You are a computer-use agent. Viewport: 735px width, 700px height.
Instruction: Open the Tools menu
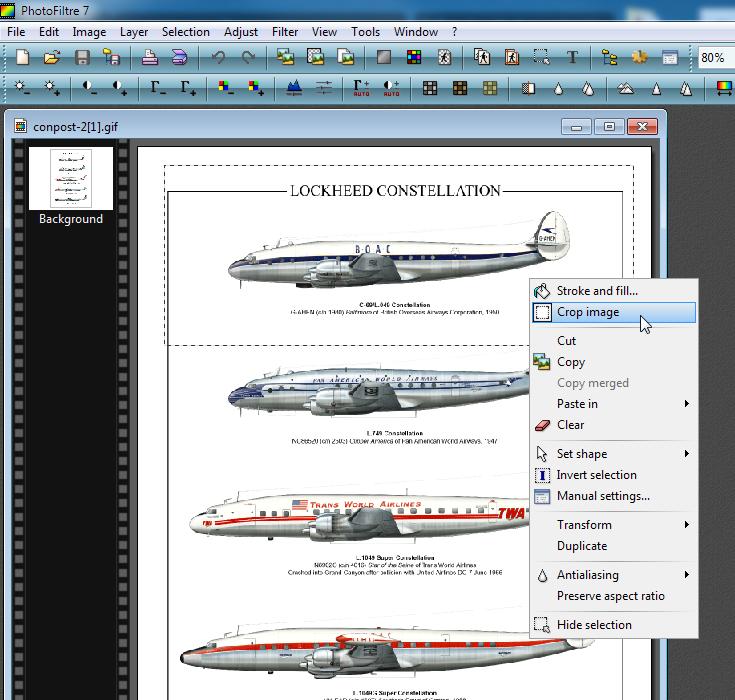tap(366, 32)
